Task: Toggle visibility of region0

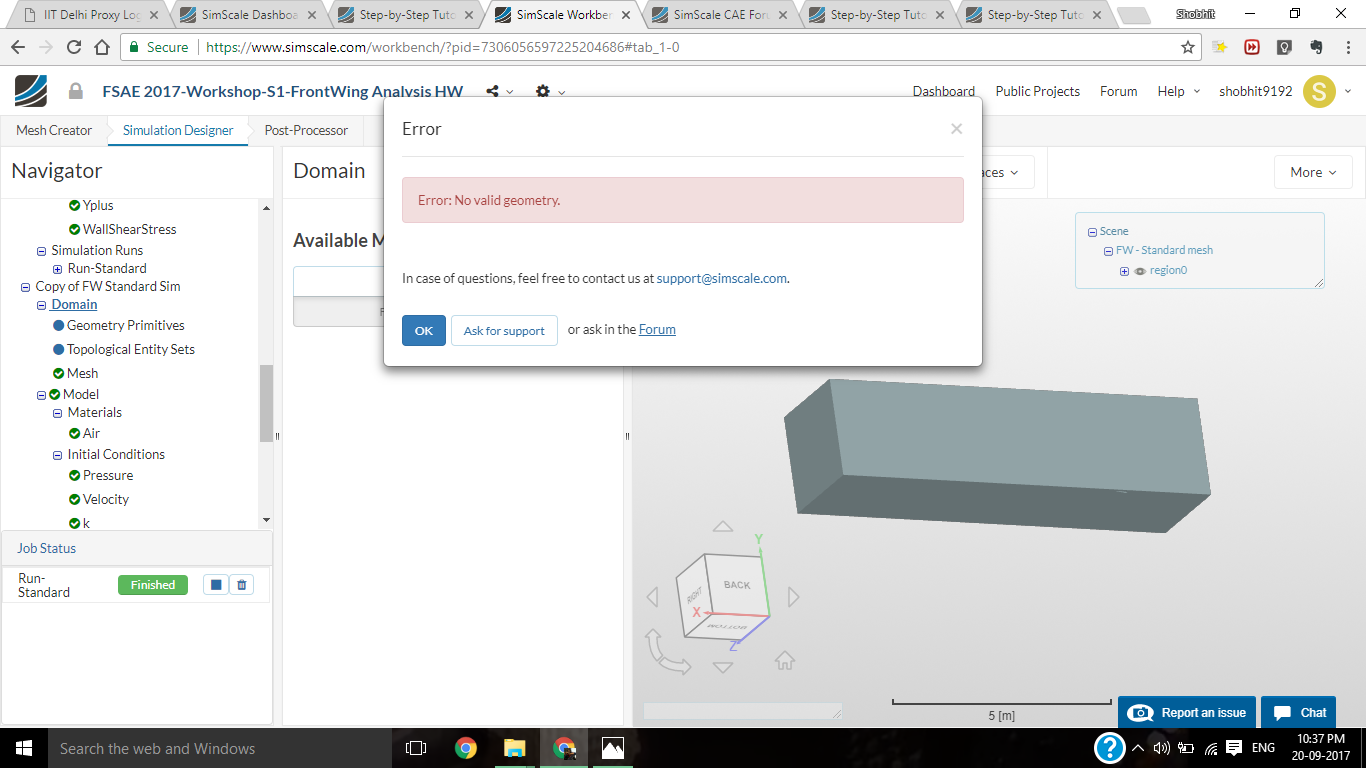Action: 1140,271
